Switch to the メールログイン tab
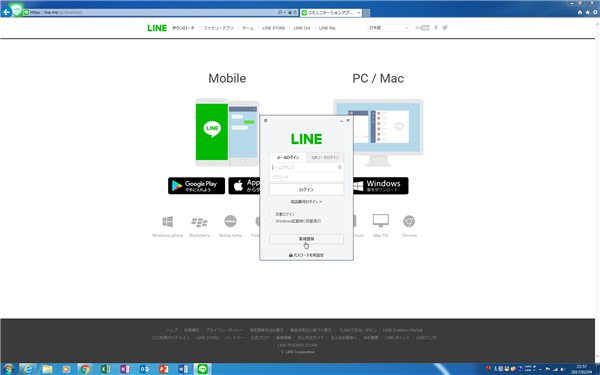This screenshot has height=375, width=600. click(x=288, y=157)
